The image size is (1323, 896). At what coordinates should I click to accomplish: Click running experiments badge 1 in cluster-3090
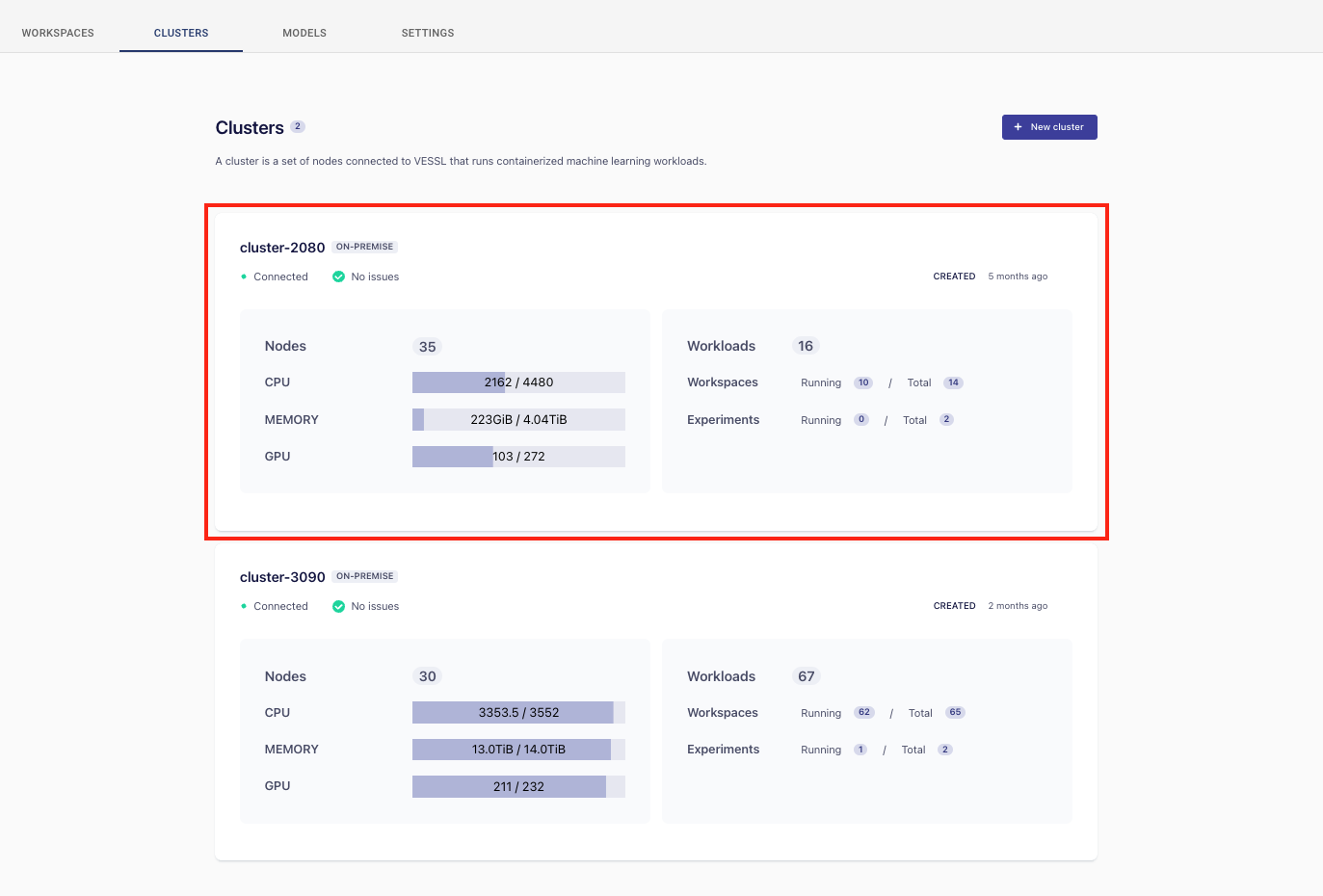(x=860, y=750)
